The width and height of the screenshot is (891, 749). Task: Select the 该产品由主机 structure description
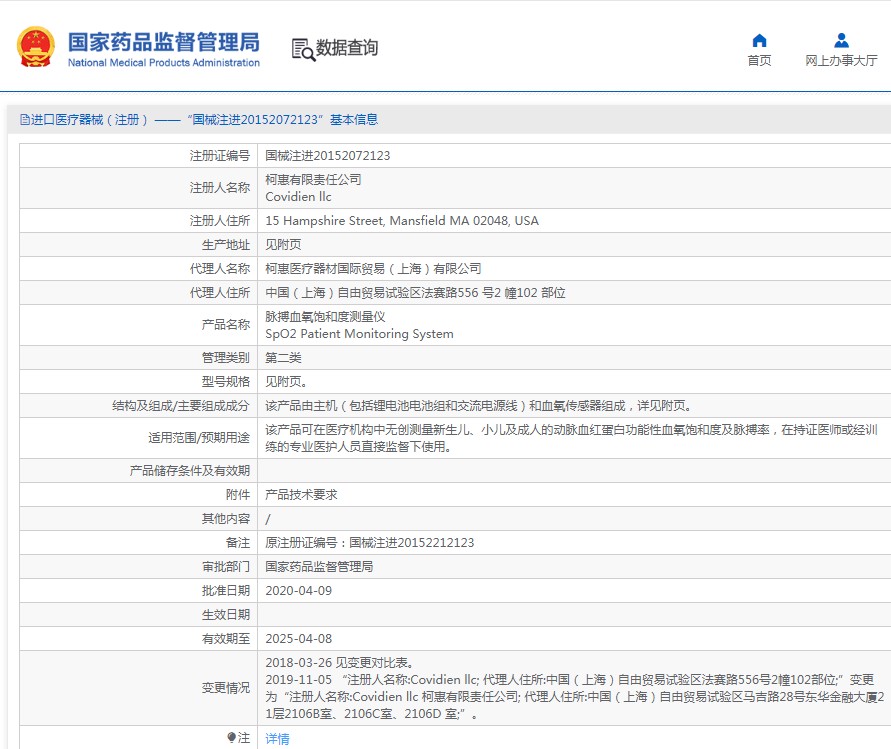[478, 406]
